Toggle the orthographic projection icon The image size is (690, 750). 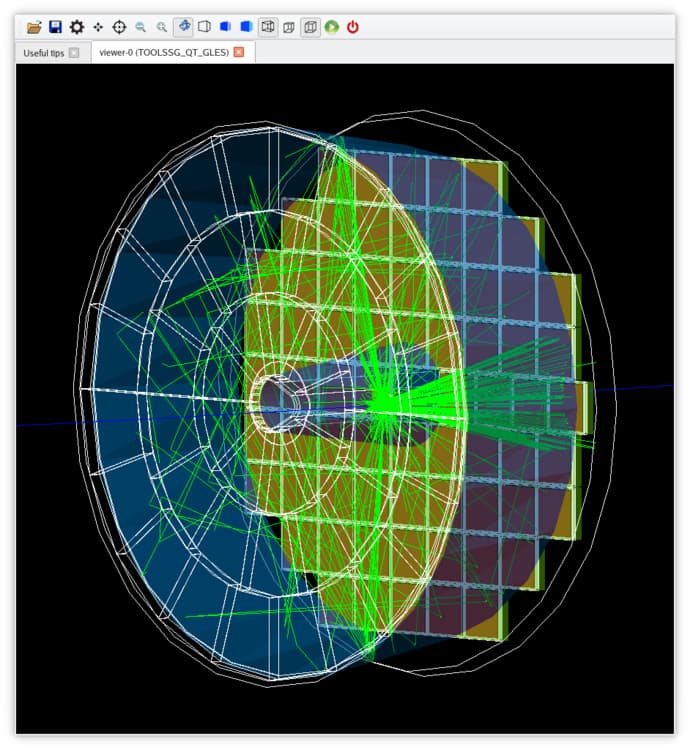tap(310, 27)
